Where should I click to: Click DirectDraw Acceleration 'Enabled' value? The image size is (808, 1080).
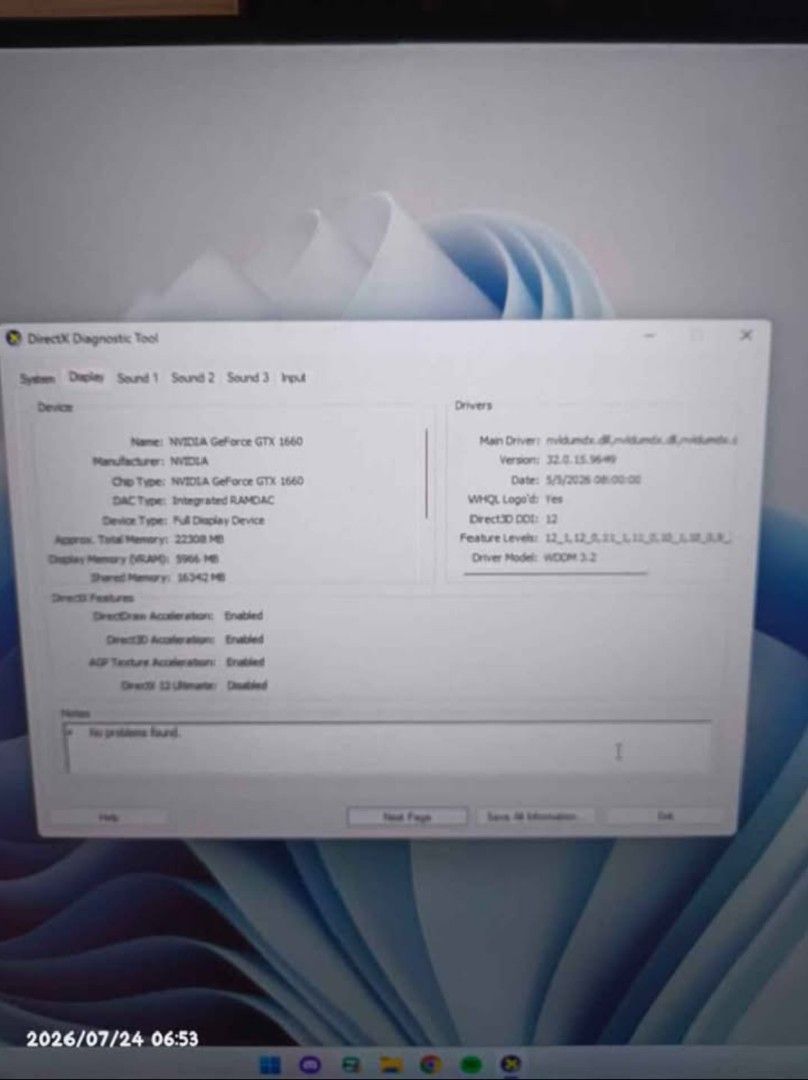click(244, 616)
